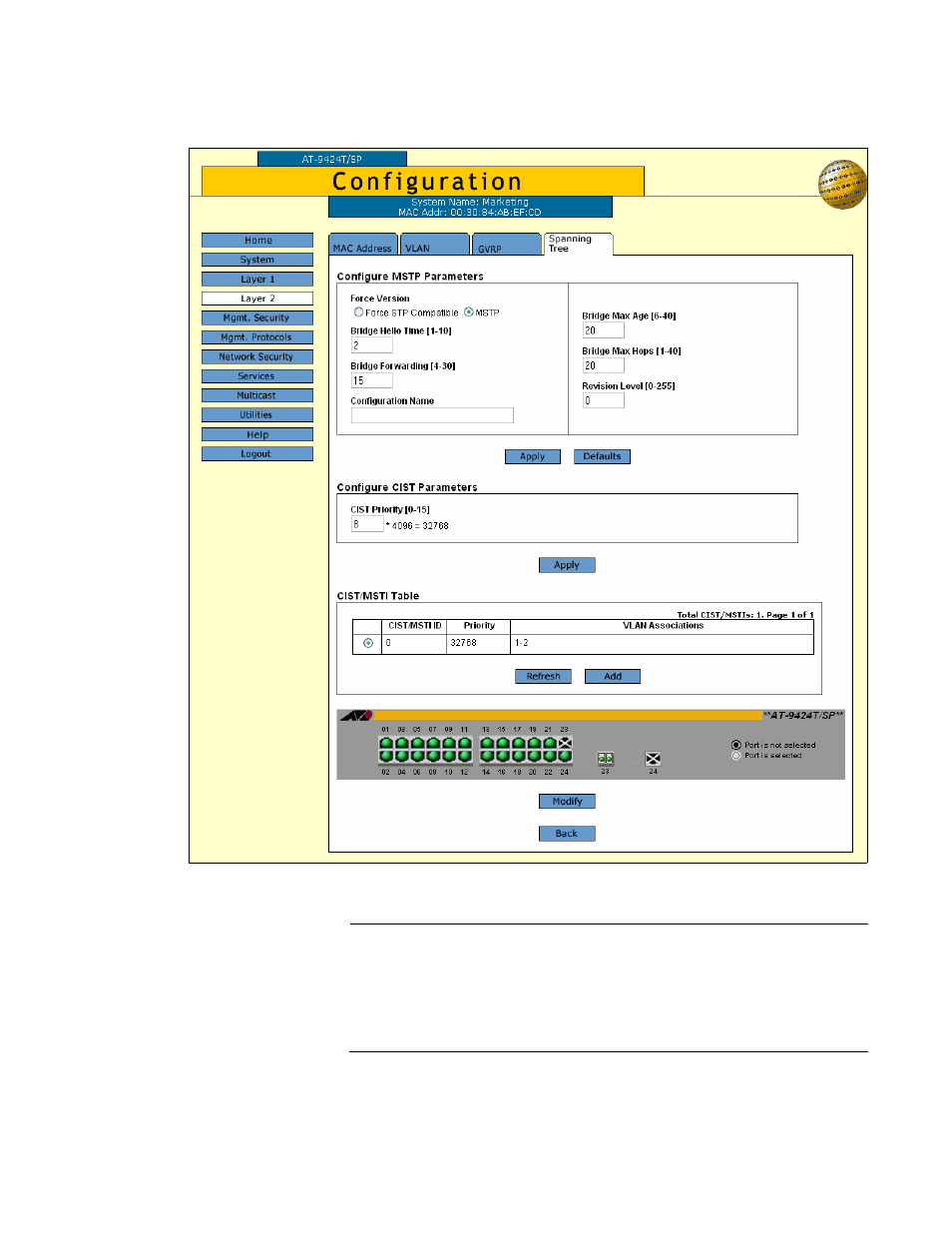Click the standalone crossed-out SFP port 24 icon

point(653,759)
